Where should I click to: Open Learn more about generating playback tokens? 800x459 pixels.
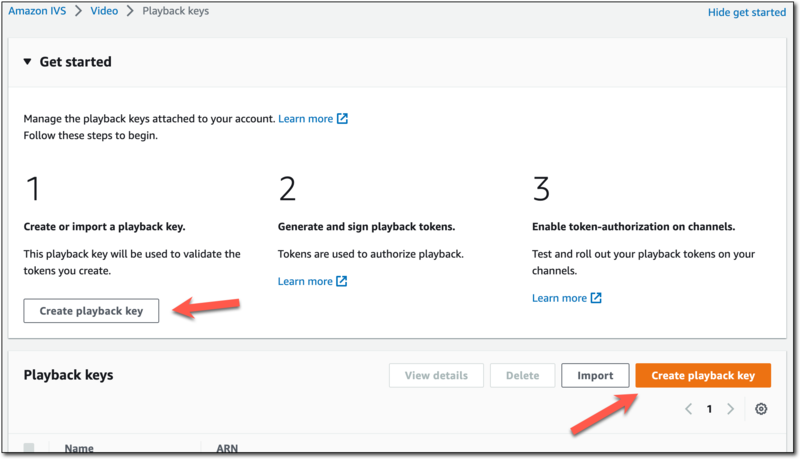click(x=305, y=281)
